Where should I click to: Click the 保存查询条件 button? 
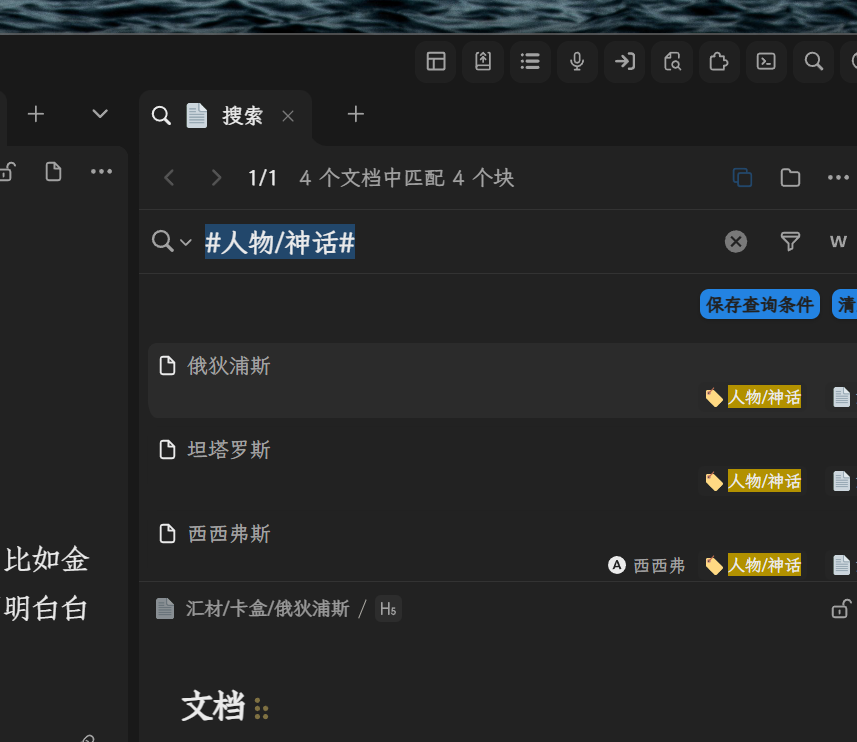[759, 304]
